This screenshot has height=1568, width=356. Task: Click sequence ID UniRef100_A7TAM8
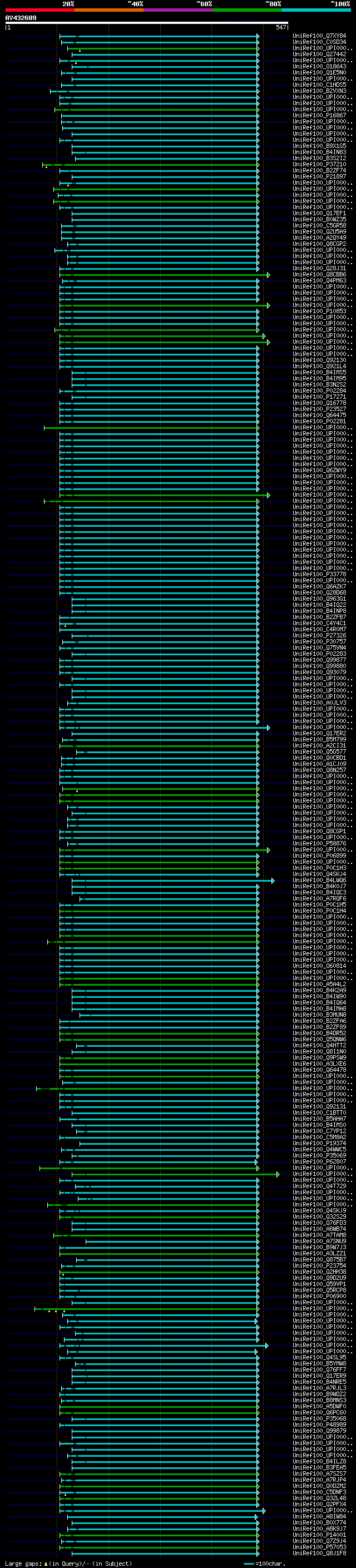point(319,1235)
